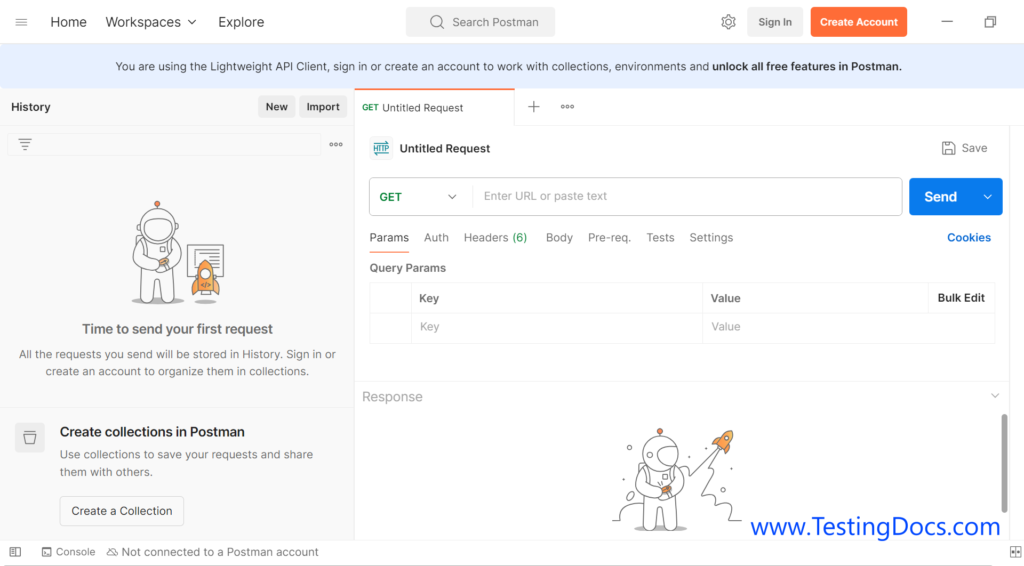Toggle sidebar visibility in status bar
This screenshot has height=566, width=1024.
click(15, 552)
